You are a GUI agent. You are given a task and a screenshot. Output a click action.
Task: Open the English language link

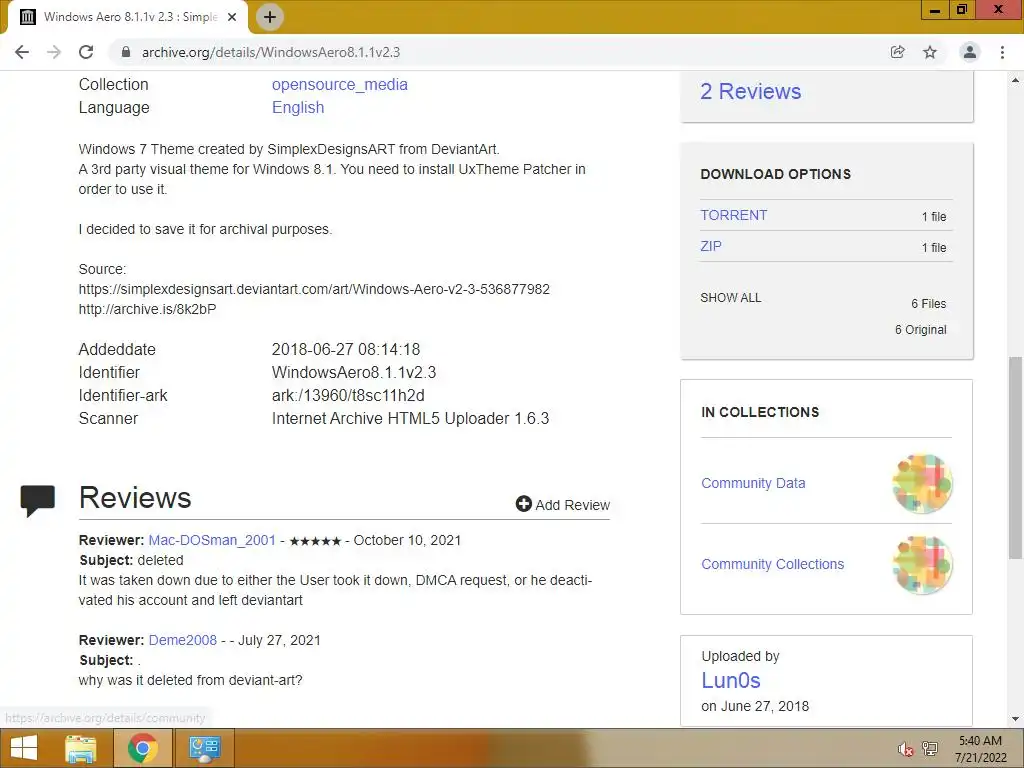298,107
